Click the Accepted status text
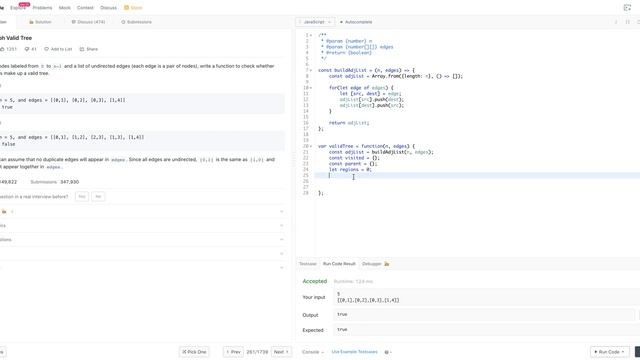640x360 pixels. pyautogui.click(x=315, y=281)
